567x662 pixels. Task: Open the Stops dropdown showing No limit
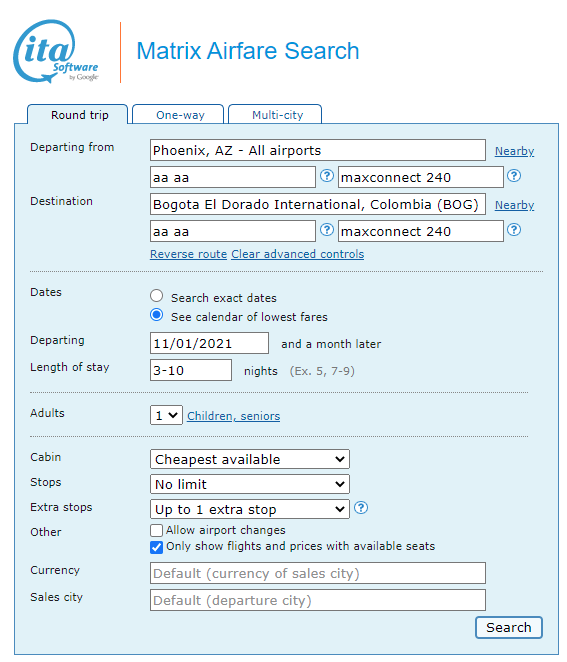click(250, 484)
